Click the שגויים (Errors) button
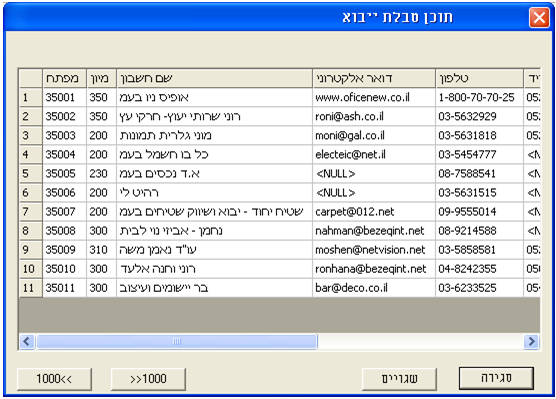 [399, 379]
